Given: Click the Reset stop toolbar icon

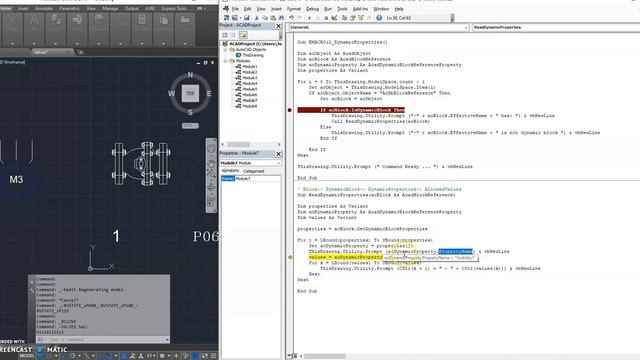Looking at the screenshot, I should click(326, 18).
